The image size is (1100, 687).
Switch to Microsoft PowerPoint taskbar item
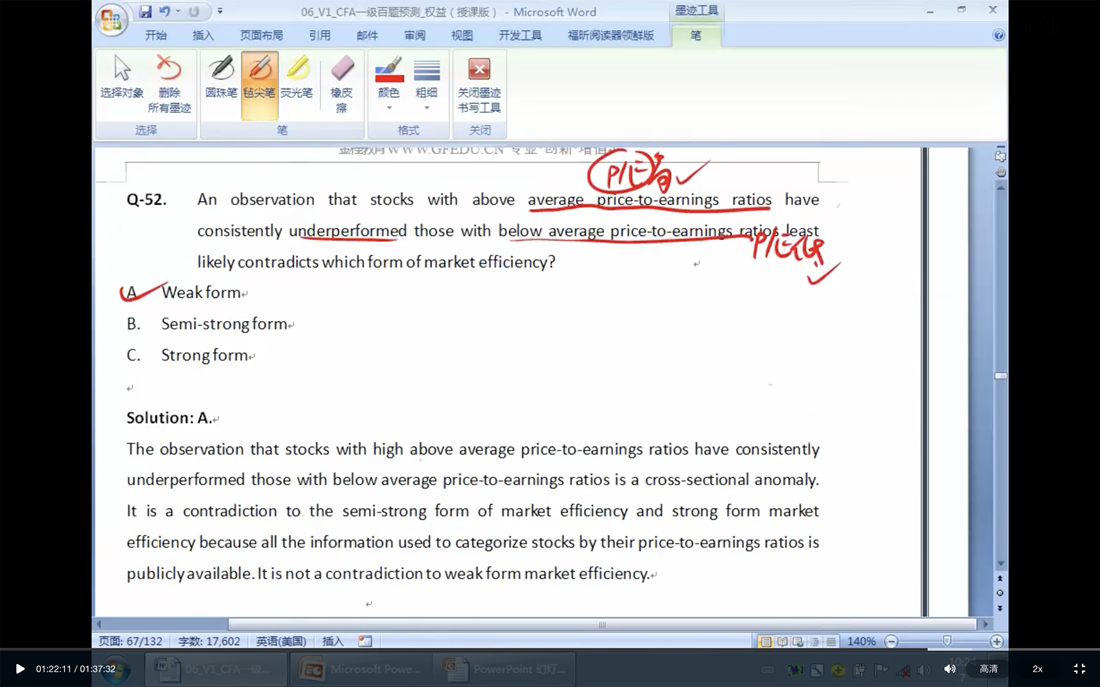click(x=359, y=669)
